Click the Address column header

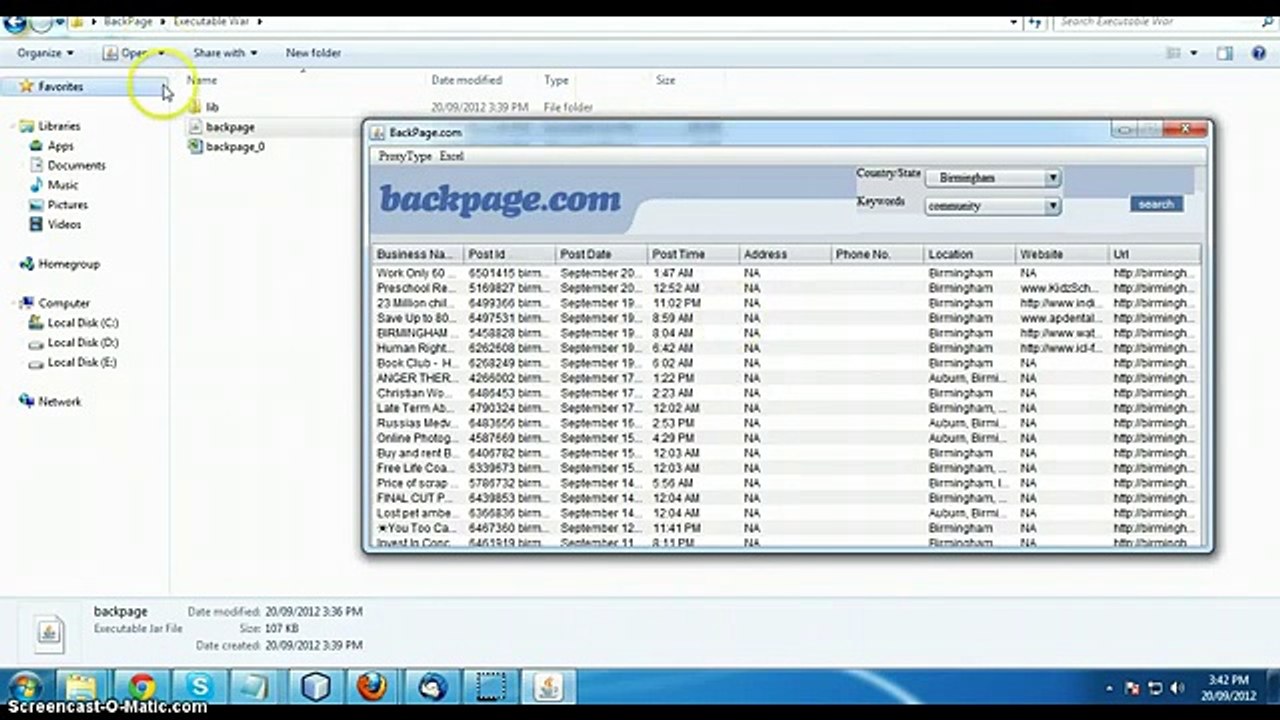click(x=785, y=254)
